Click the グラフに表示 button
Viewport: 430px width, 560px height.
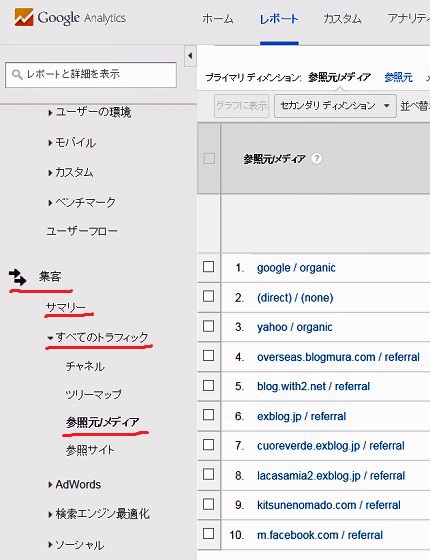[x=241, y=106]
